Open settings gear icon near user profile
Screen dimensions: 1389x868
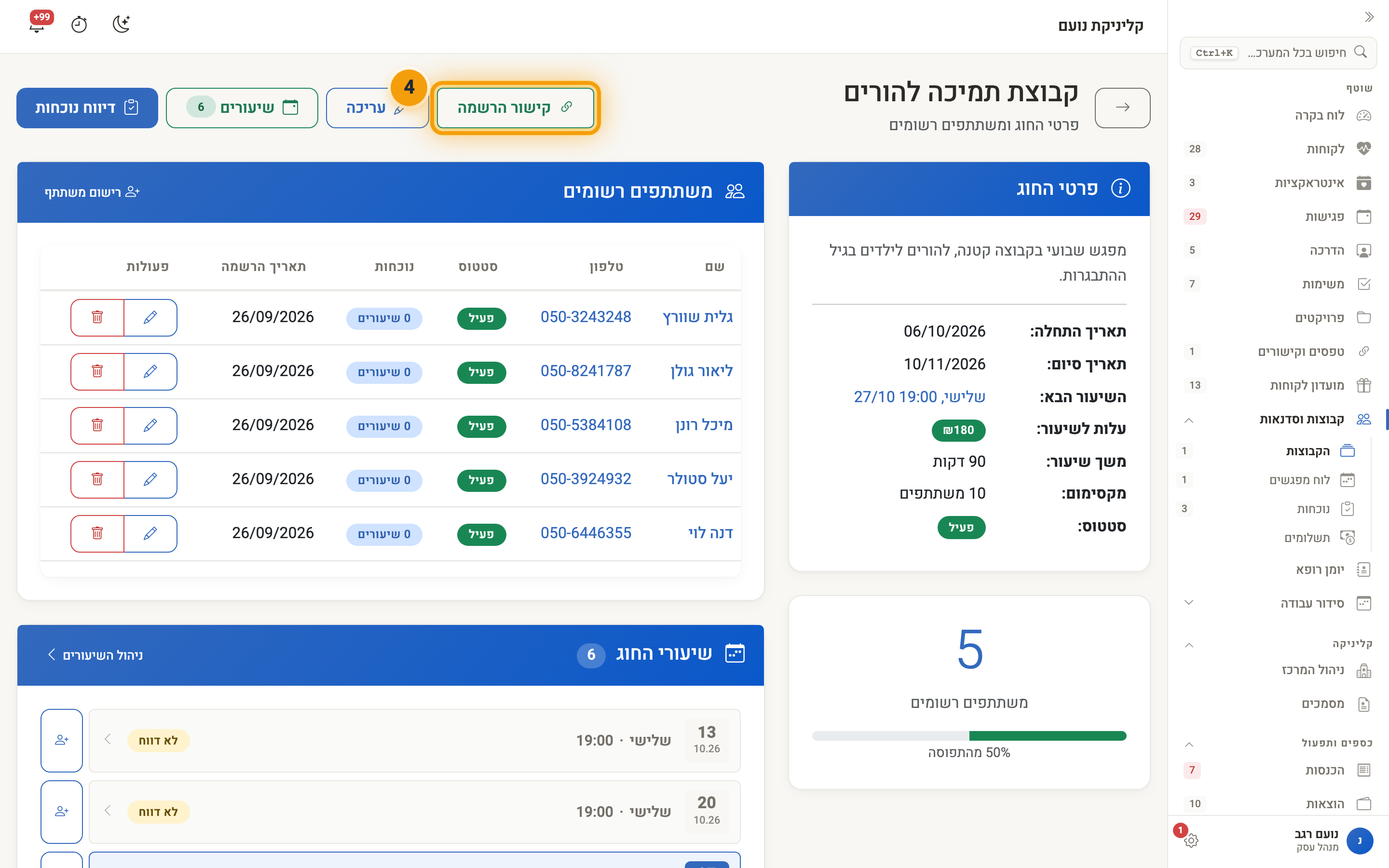coord(1191,841)
